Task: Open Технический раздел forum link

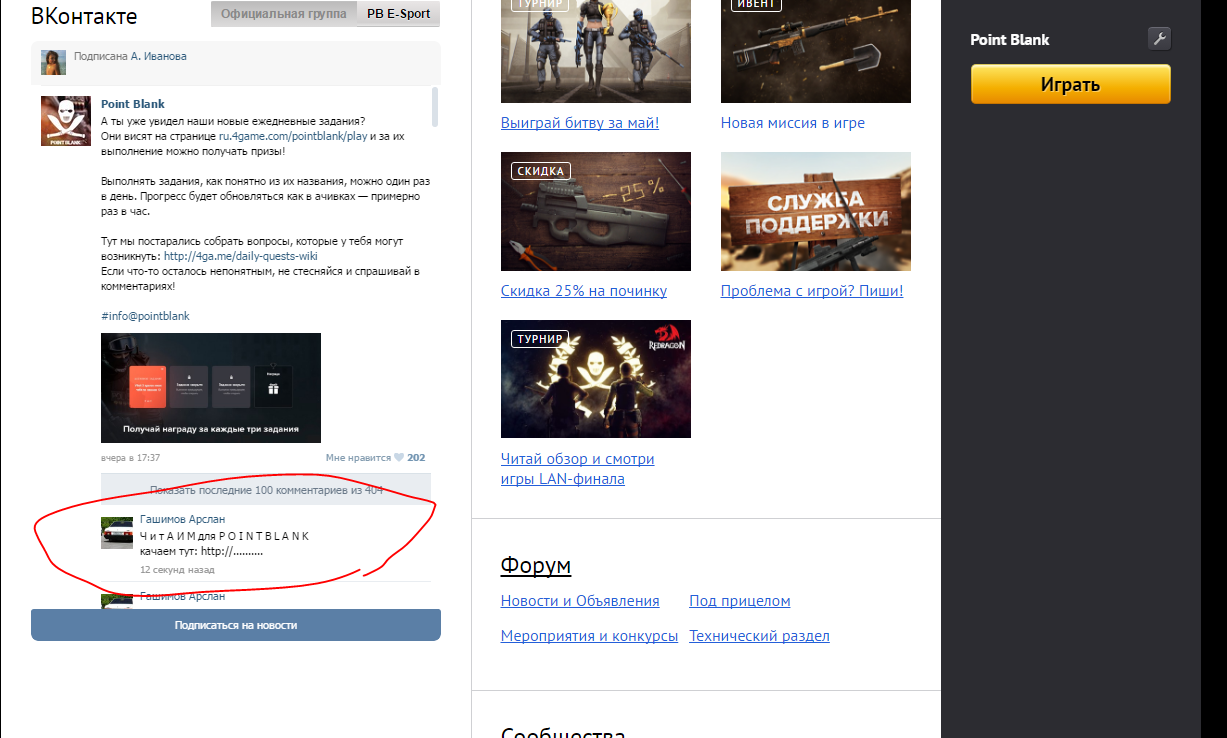Action: (x=759, y=636)
